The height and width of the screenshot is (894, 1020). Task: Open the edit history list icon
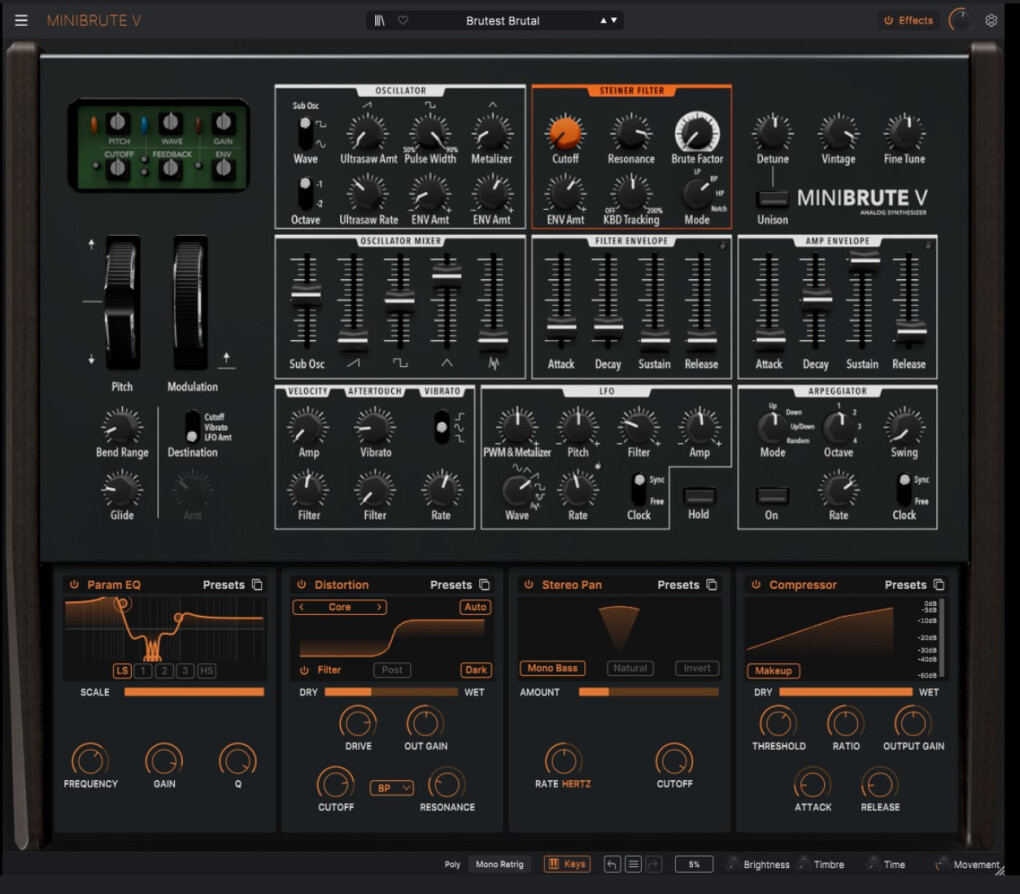[633, 864]
